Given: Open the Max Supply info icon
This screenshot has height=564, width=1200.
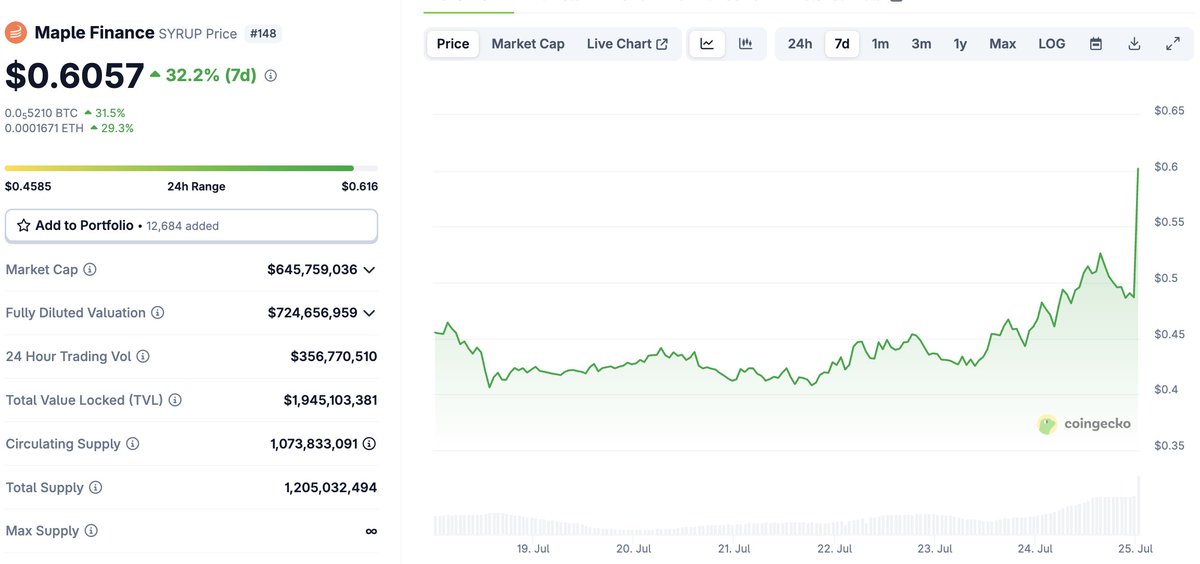Looking at the screenshot, I should (x=91, y=531).
